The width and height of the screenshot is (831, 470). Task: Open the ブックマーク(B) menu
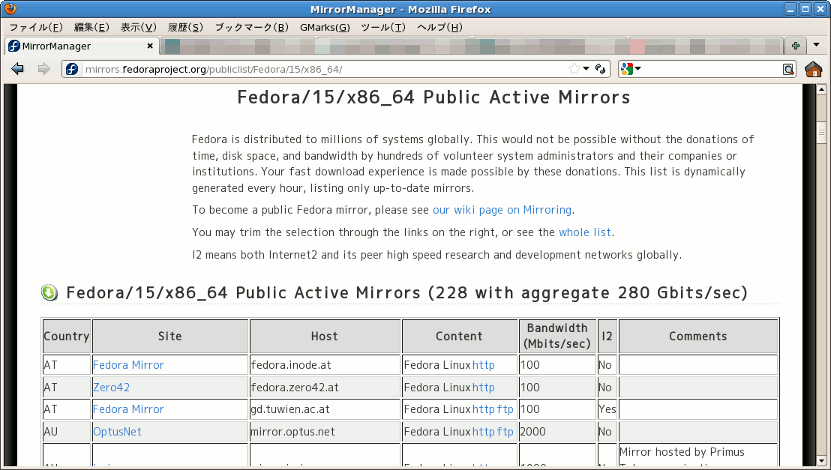(251, 27)
